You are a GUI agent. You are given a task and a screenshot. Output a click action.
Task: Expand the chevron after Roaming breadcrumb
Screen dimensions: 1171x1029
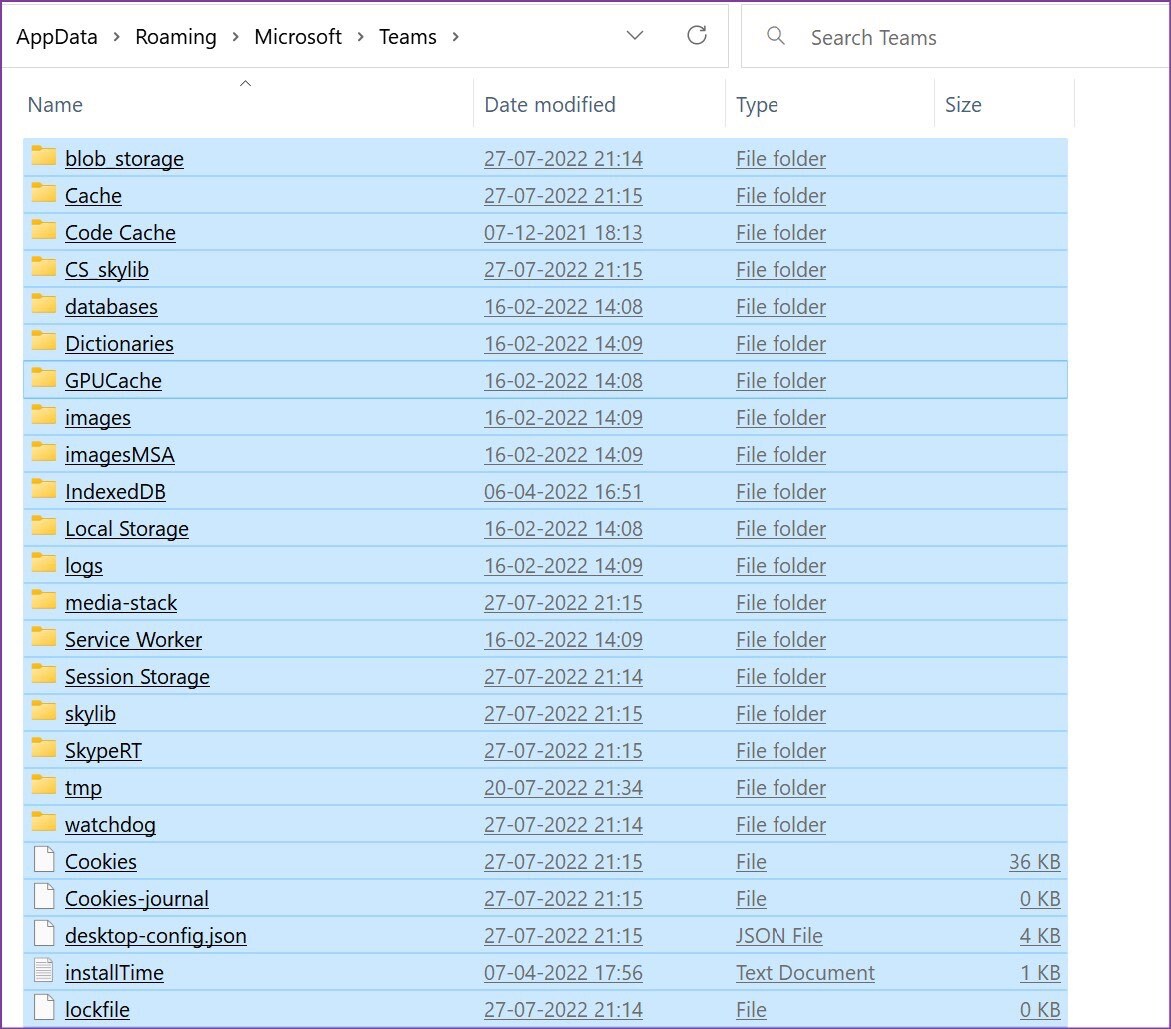(x=235, y=37)
